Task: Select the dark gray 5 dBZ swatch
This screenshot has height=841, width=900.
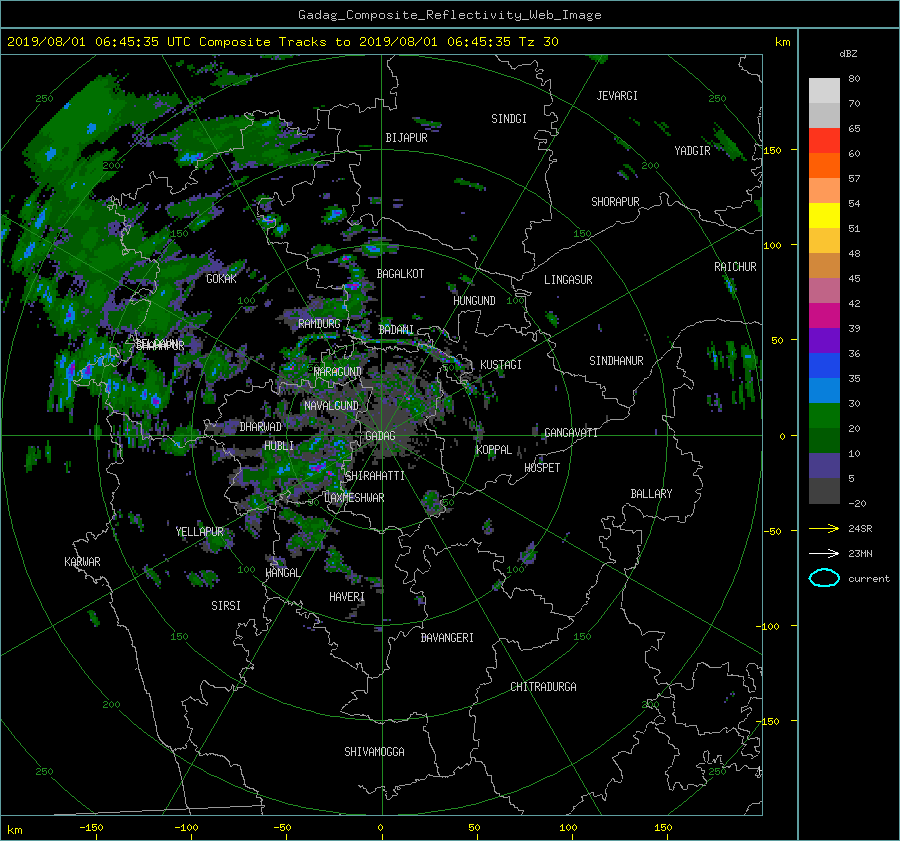Action: [824, 490]
